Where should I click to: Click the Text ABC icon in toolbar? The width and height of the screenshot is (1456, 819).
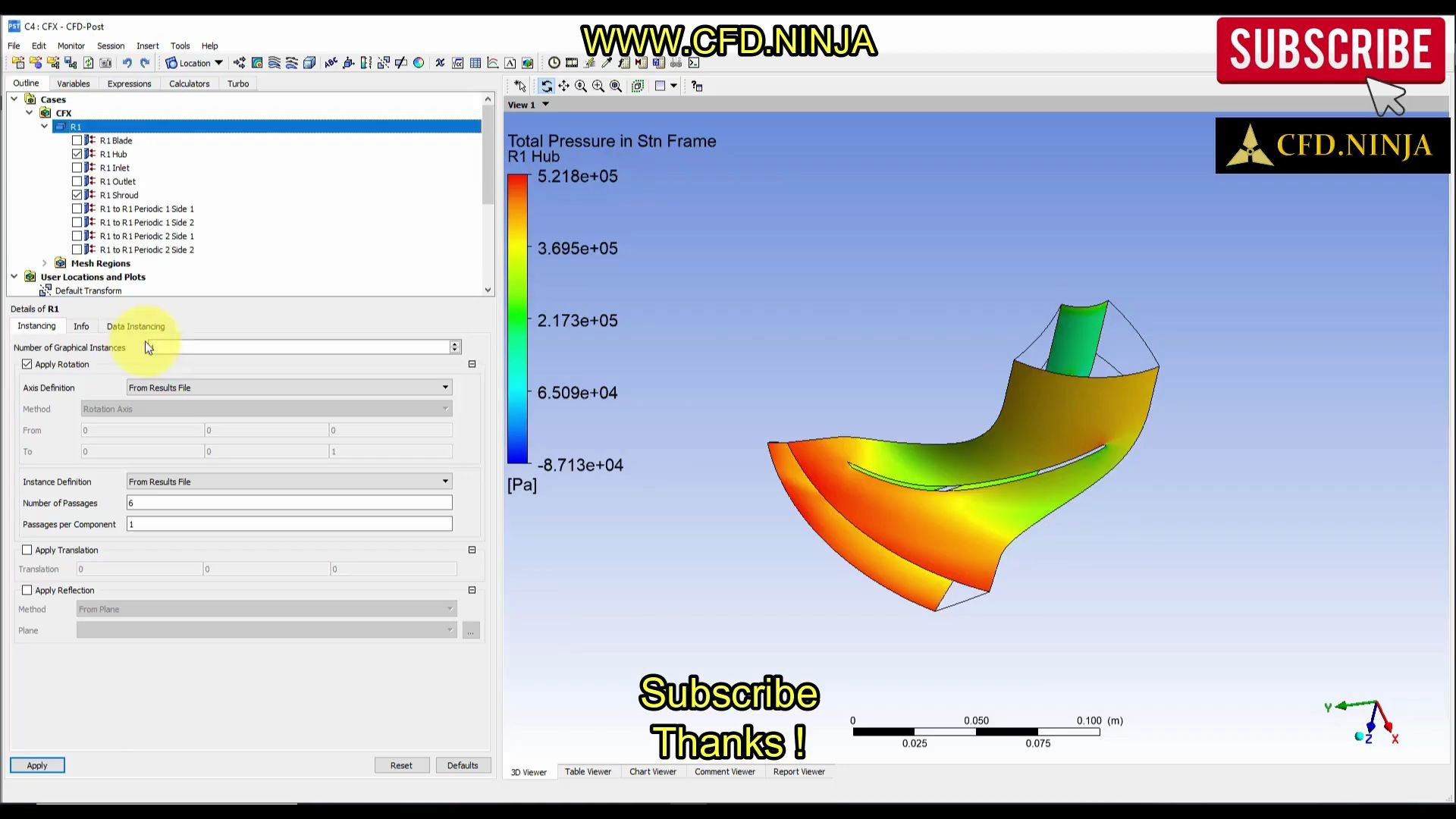(x=331, y=63)
